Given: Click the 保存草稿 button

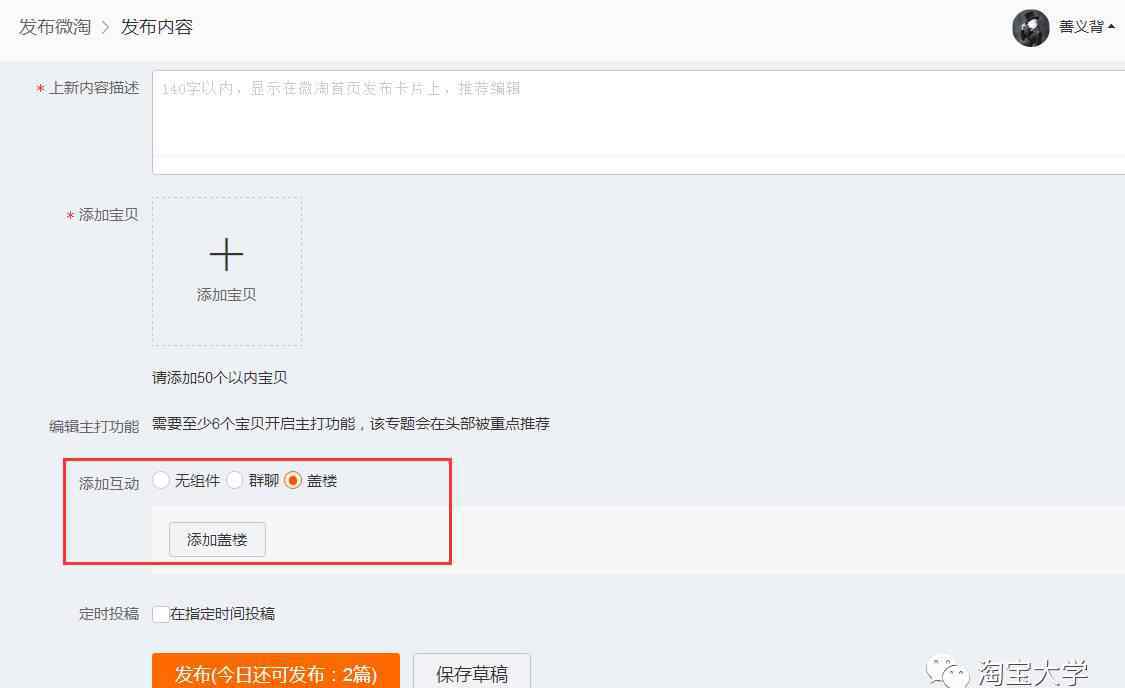Looking at the screenshot, I should (x=472, y=671).
